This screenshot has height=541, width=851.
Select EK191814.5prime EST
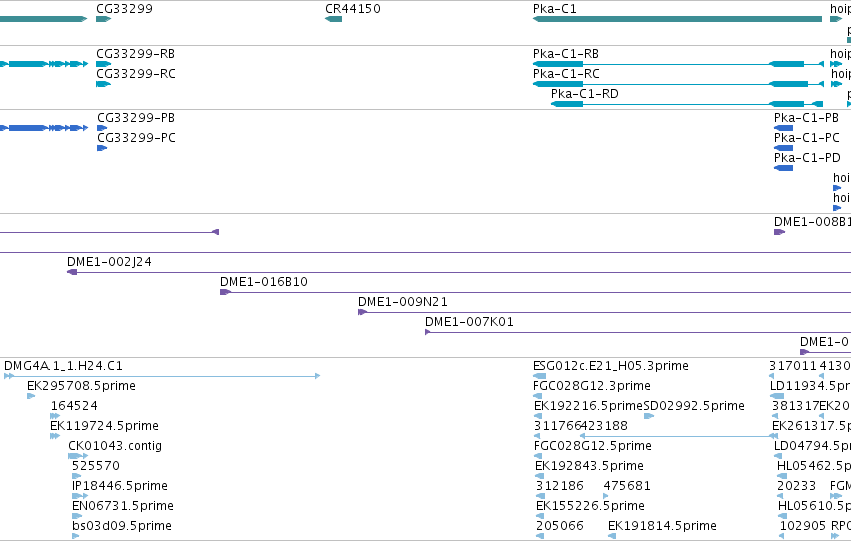(x=612, y=537)
